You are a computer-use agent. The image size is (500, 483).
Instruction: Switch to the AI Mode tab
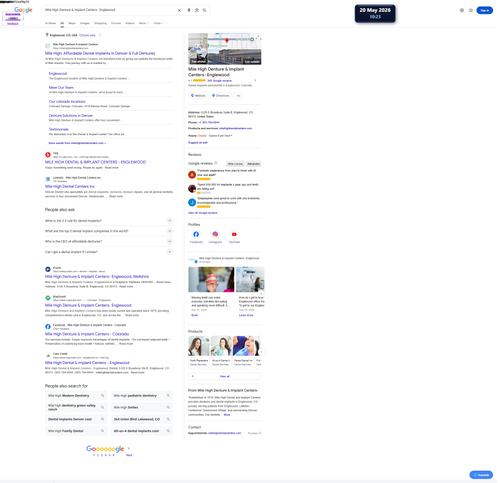click(50, 23)
